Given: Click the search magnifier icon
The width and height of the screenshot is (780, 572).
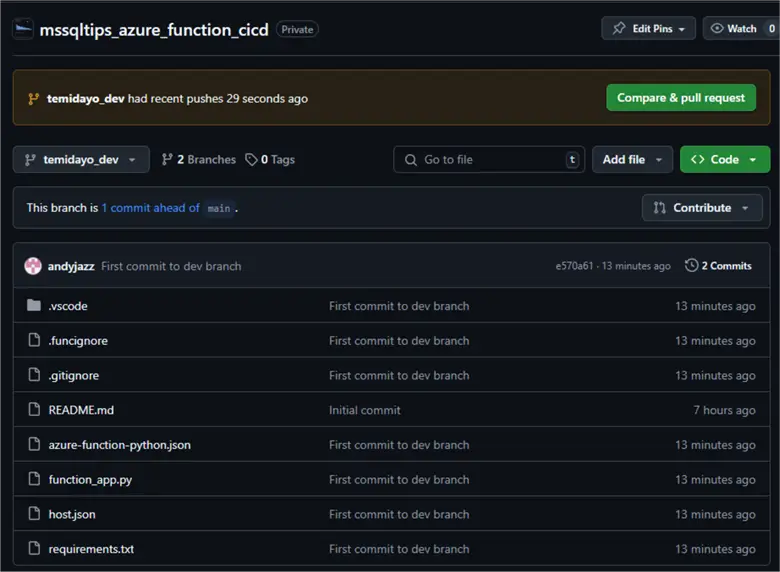Looking at the screenshot, I should [x=410, y=160].
